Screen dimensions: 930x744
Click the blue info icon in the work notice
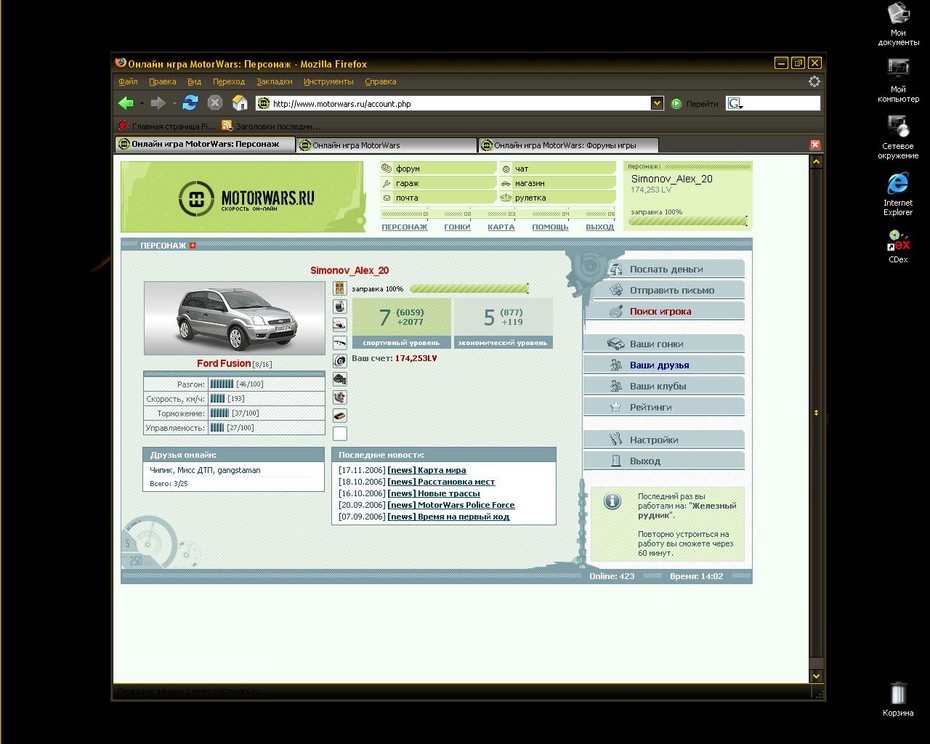[612, 501]
